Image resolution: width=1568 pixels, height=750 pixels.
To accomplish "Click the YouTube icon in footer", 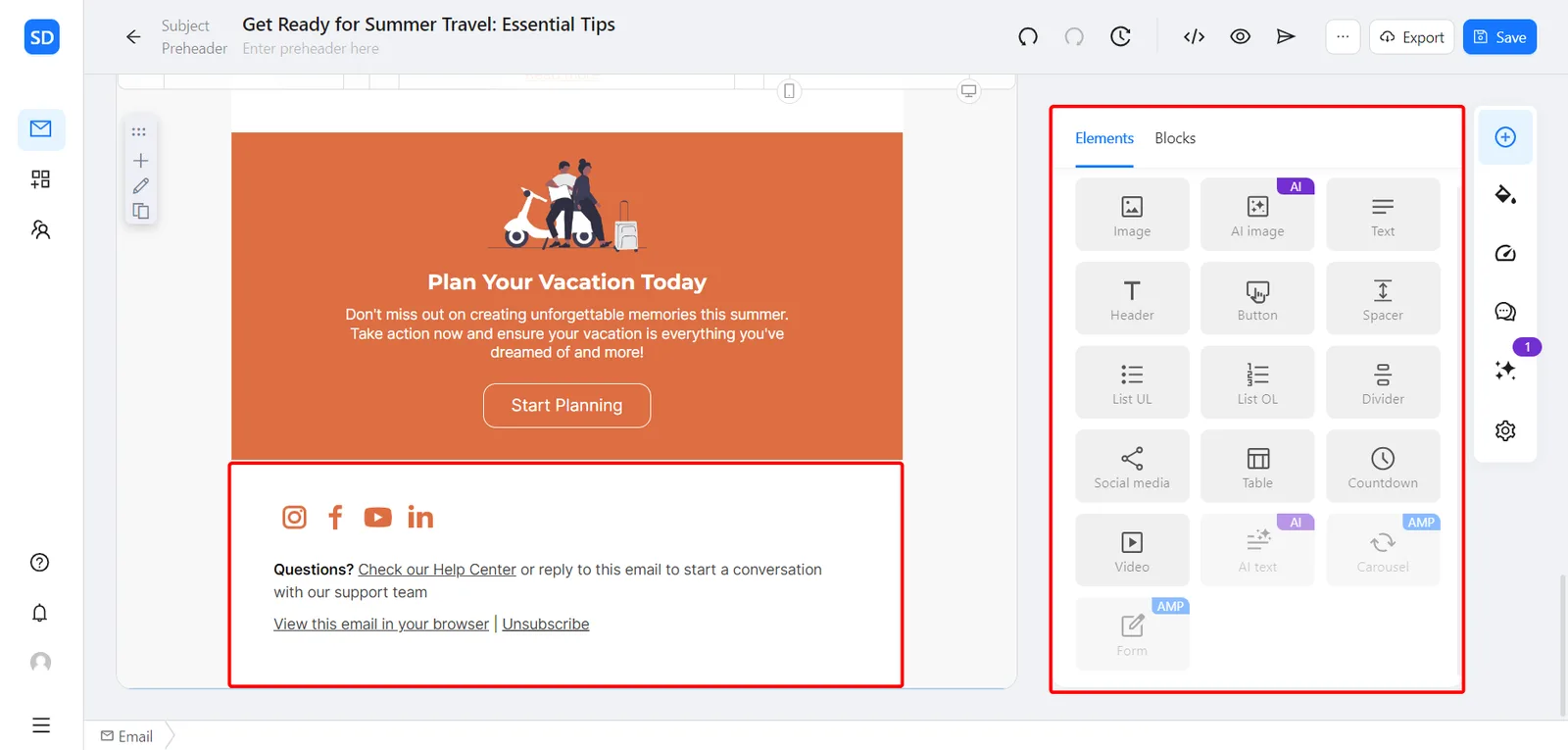I will pyautogui.click(x=377, y=517).
